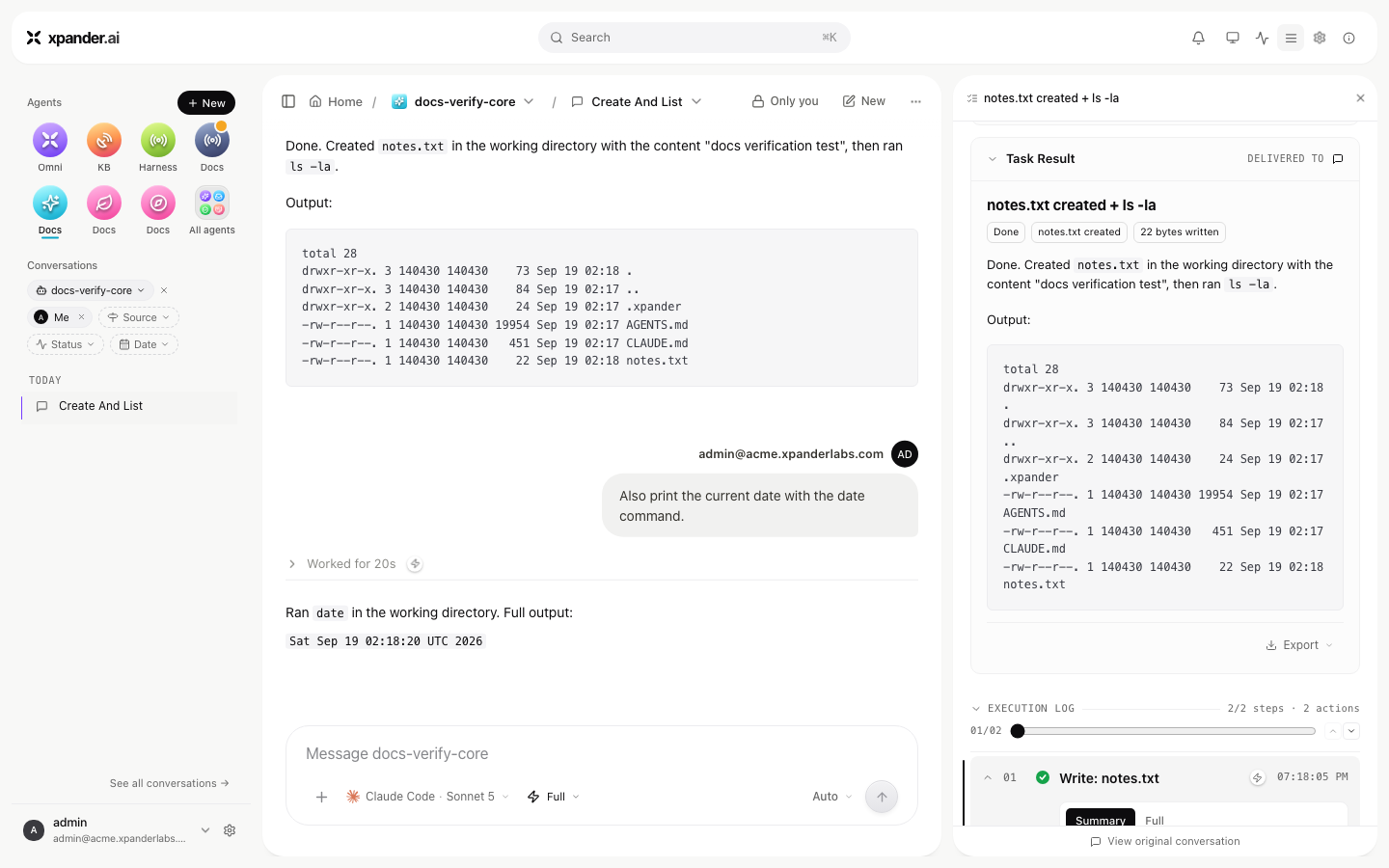Image resolution: width=1389 pixels, height=868 pixels.
Task: Click the Only you sharing button
Action: (785, 101)
